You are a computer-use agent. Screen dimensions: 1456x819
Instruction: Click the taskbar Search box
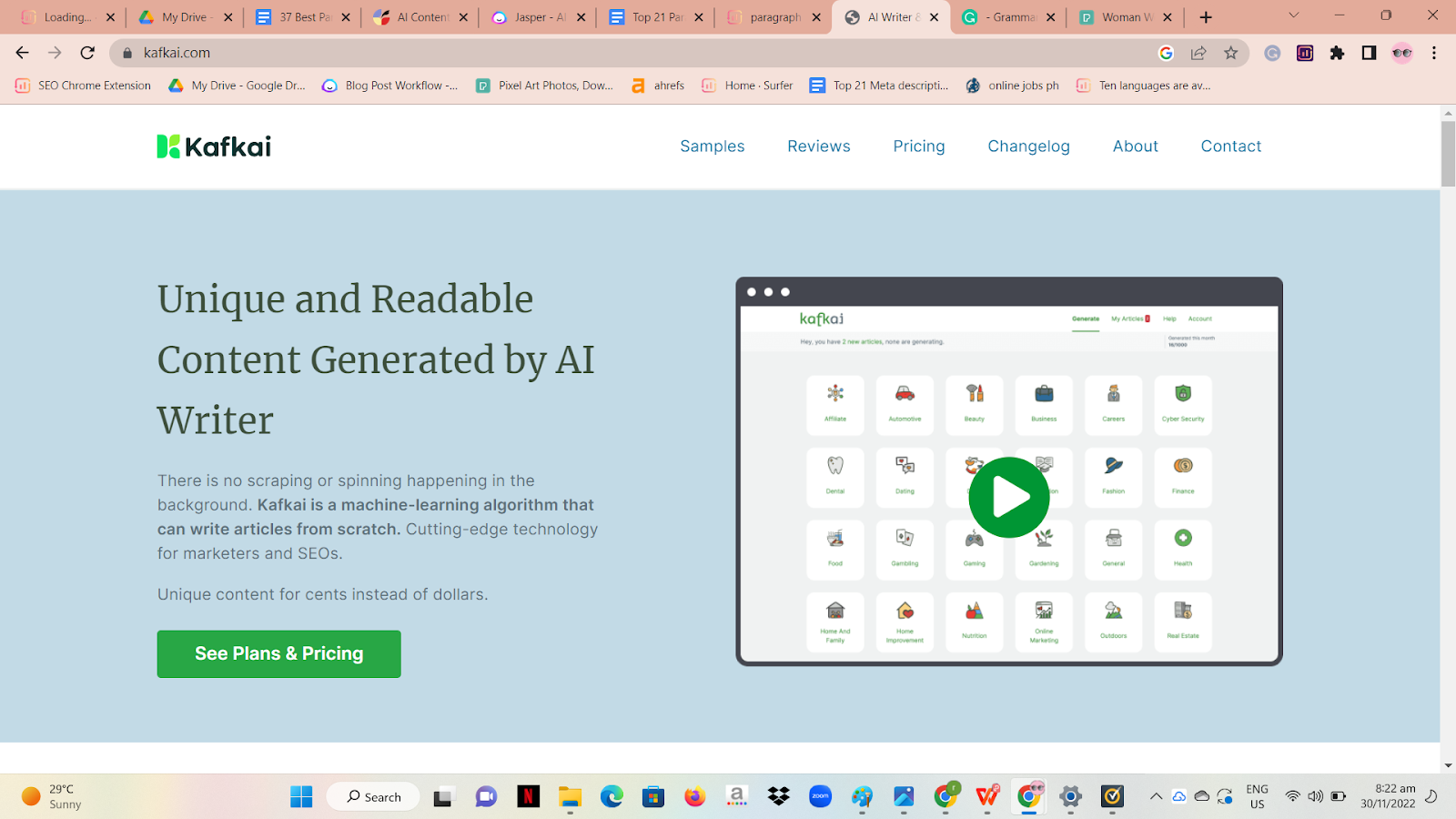point(373,797)
